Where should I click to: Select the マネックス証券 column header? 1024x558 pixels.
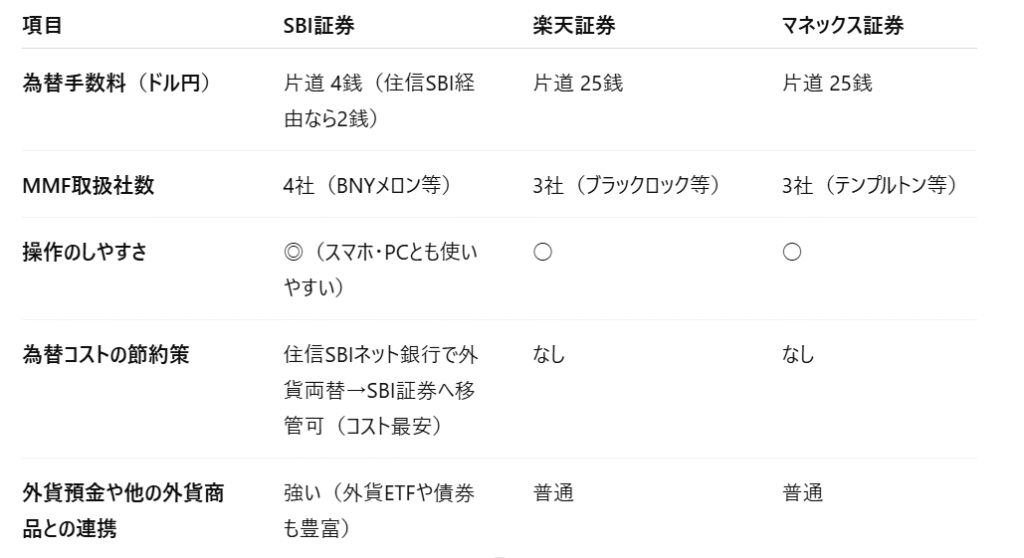[842, 25]
